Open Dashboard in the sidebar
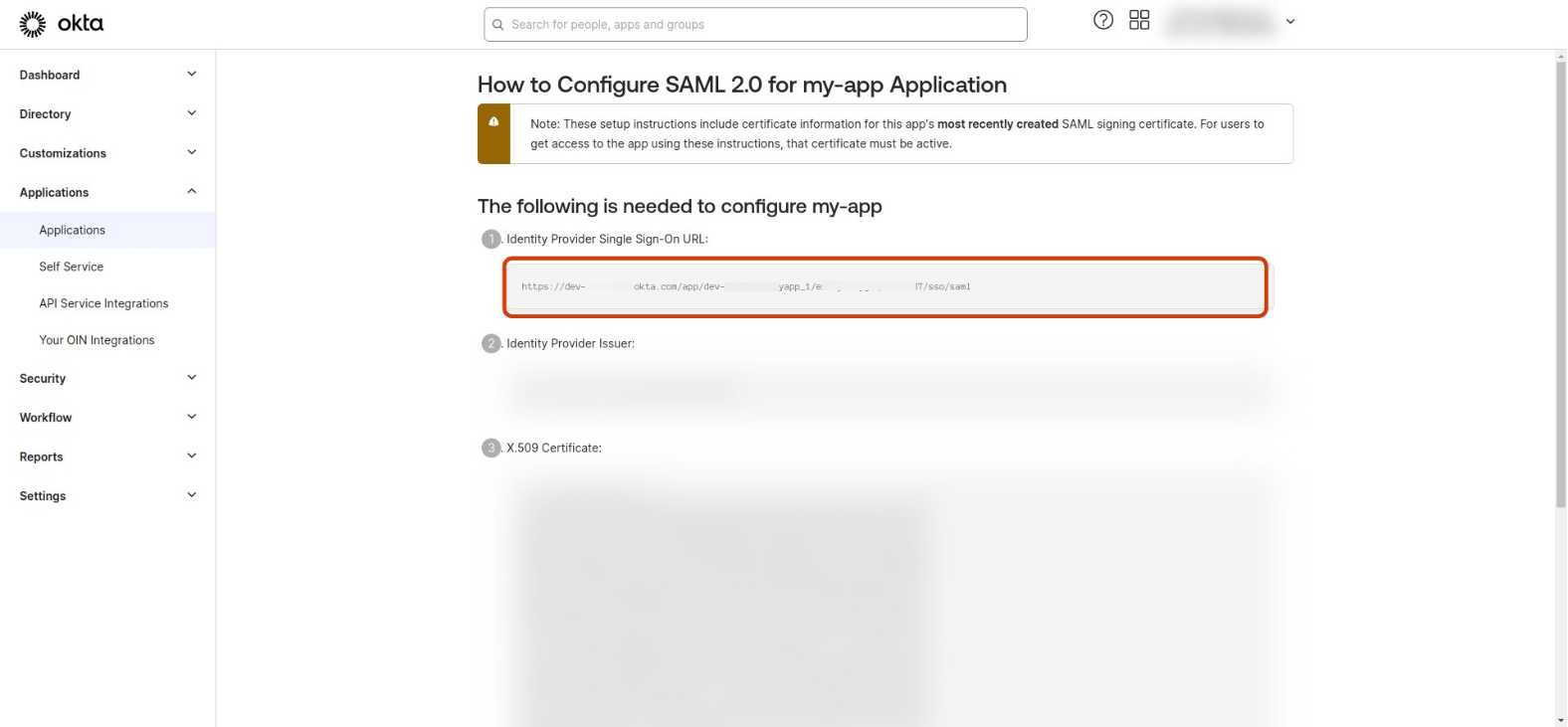The image size is (1568, 727). point(50,75)
